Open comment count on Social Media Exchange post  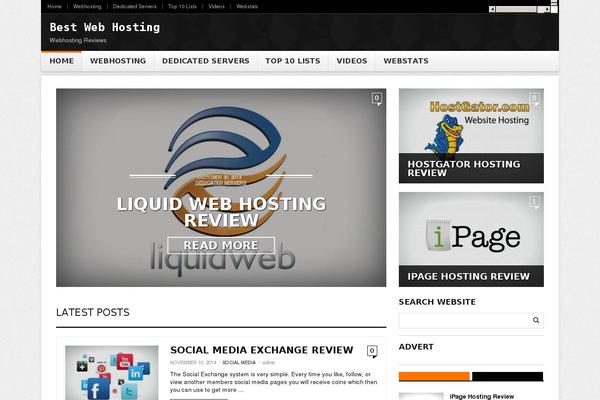pyautogui.click(x=372, y=351)
